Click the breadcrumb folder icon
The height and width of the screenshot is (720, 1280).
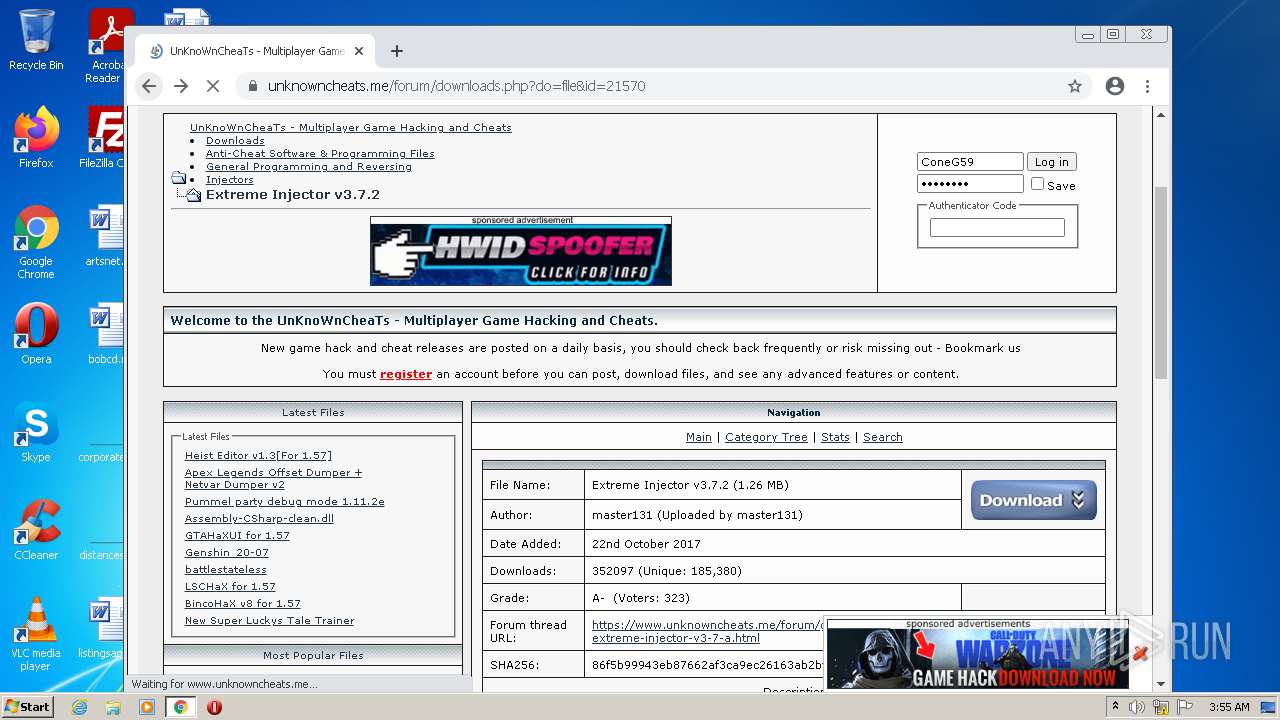[178, 178]
